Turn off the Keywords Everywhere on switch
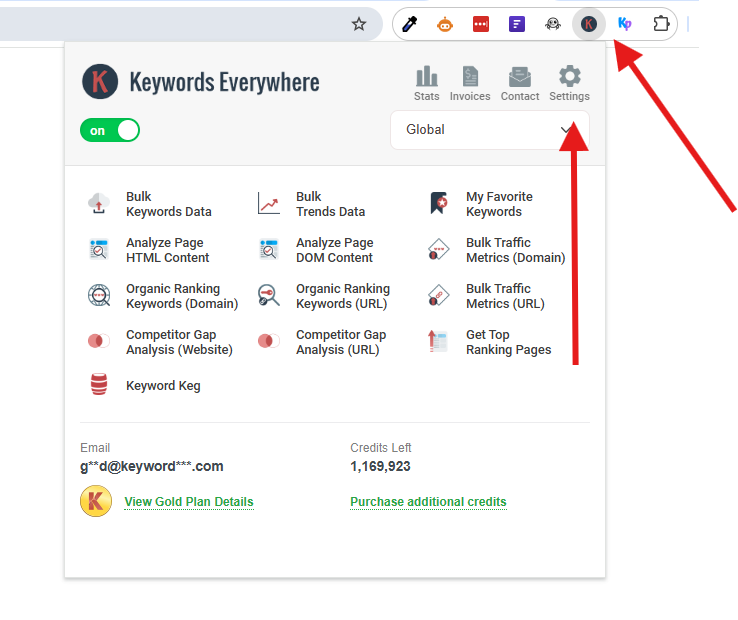The image size is (738, 620). coord(110,130)
